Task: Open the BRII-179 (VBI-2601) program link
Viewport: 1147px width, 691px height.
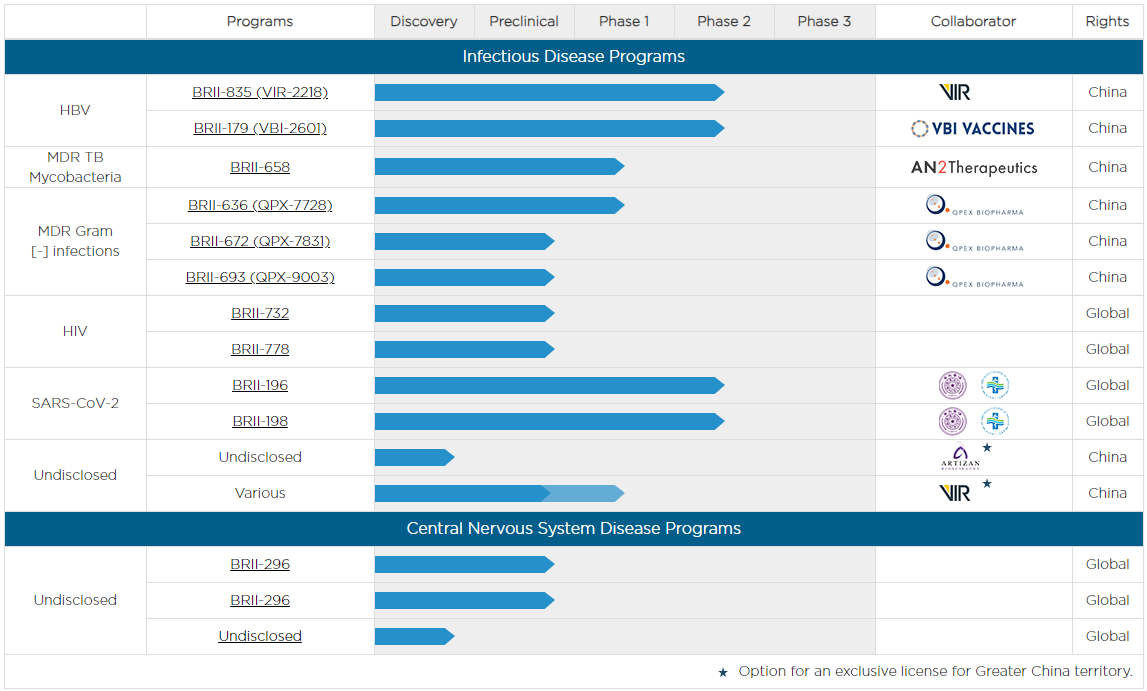Action: coord(260,128)
